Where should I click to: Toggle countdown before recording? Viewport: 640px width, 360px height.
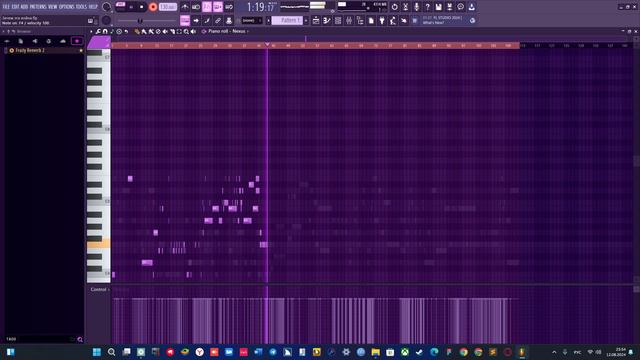tap(207, 7)
